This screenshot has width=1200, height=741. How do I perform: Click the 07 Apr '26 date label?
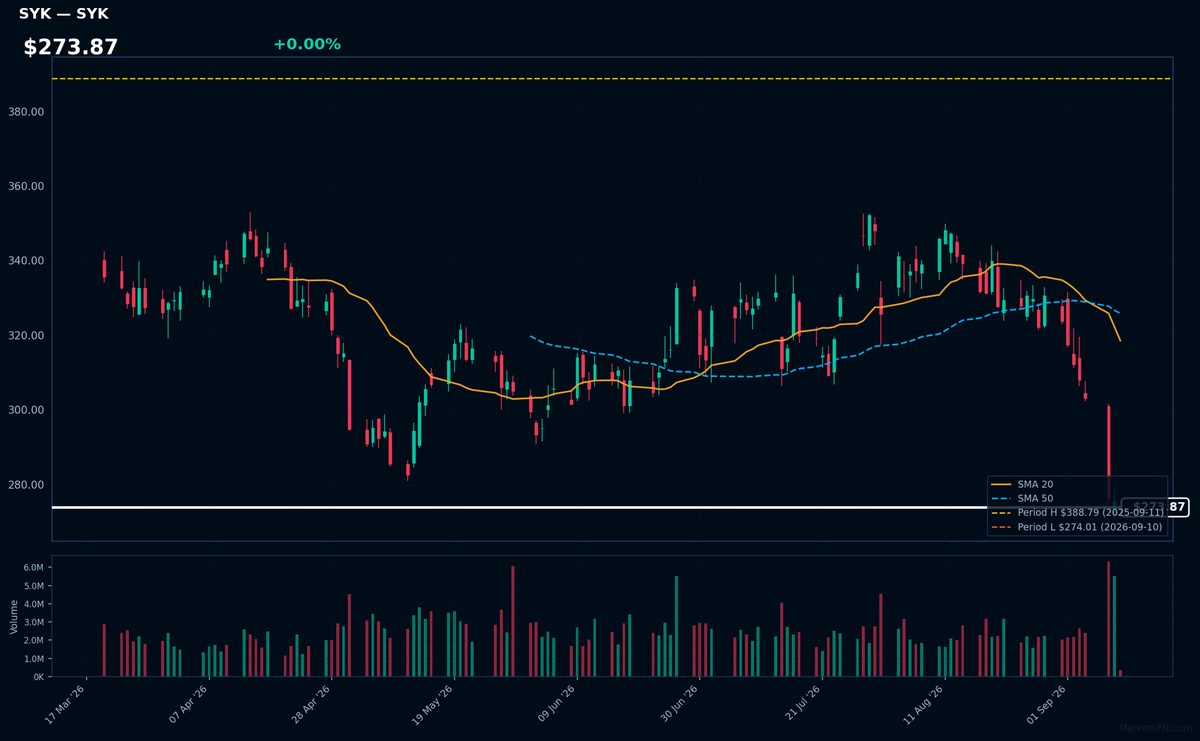click(x=188, y=704)
